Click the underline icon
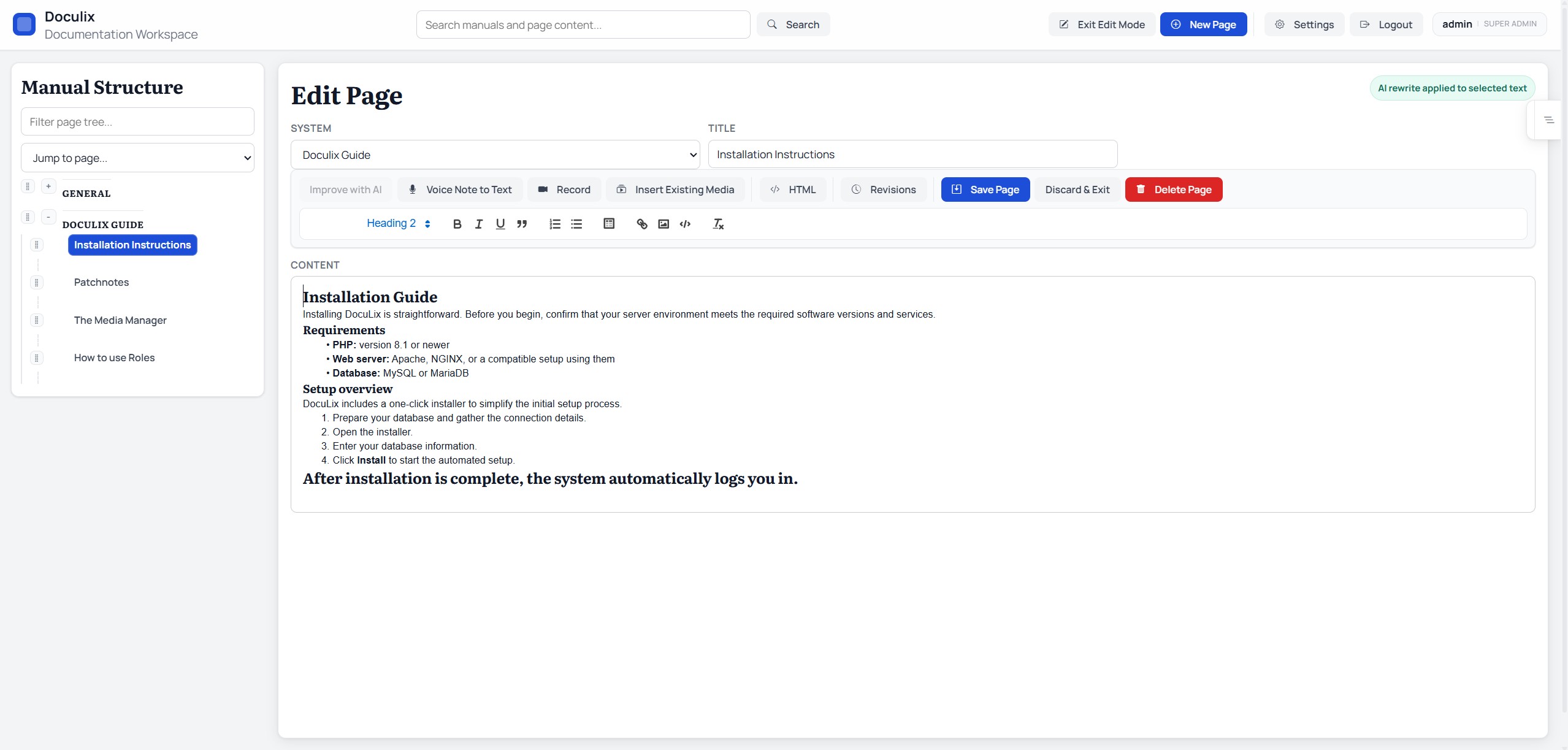 [500, 224]
